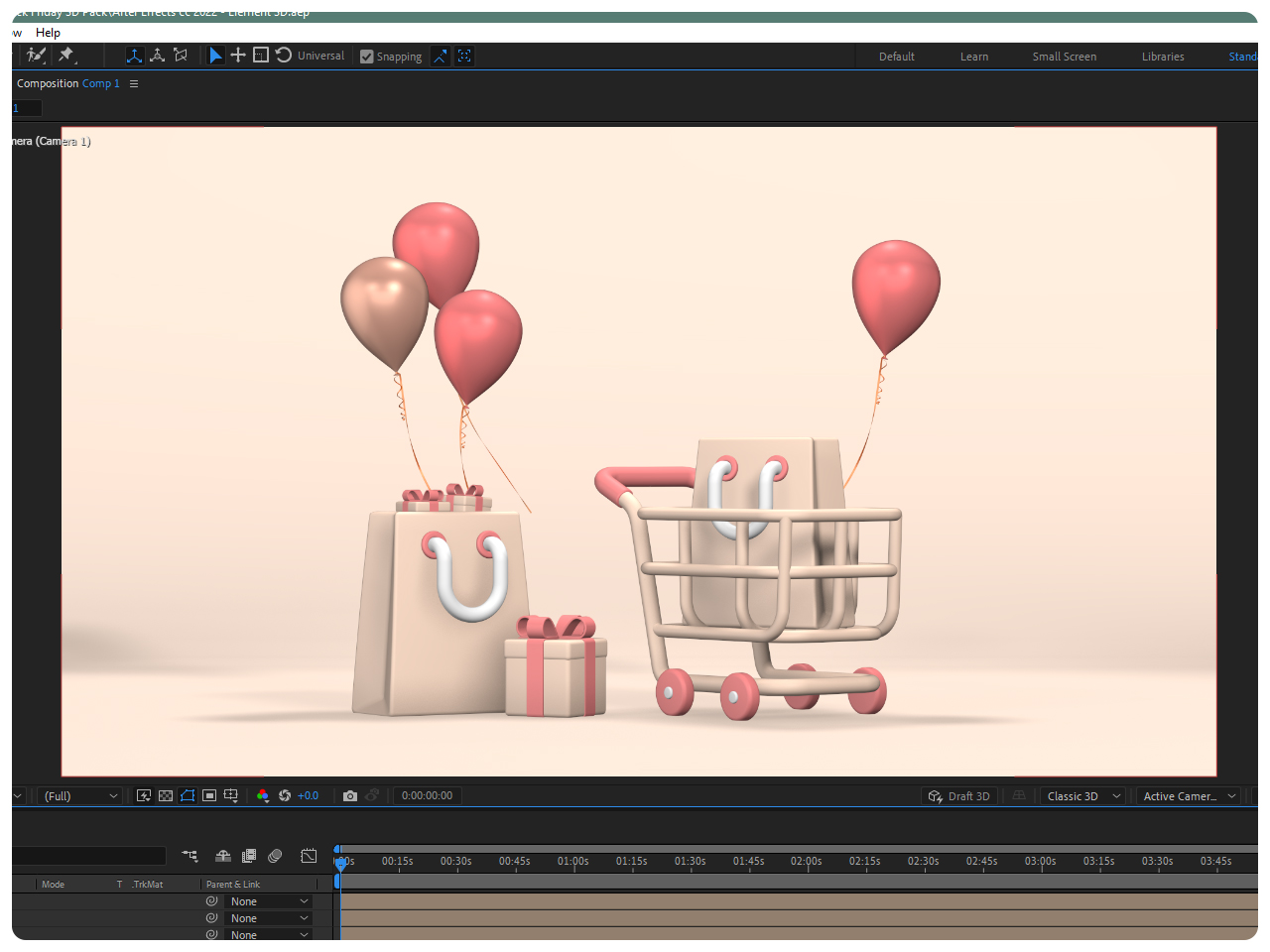The width and height of the screenshot is (1270, 952).
Task: Select the Puppet Pin tool
Action: coord(66,56)
